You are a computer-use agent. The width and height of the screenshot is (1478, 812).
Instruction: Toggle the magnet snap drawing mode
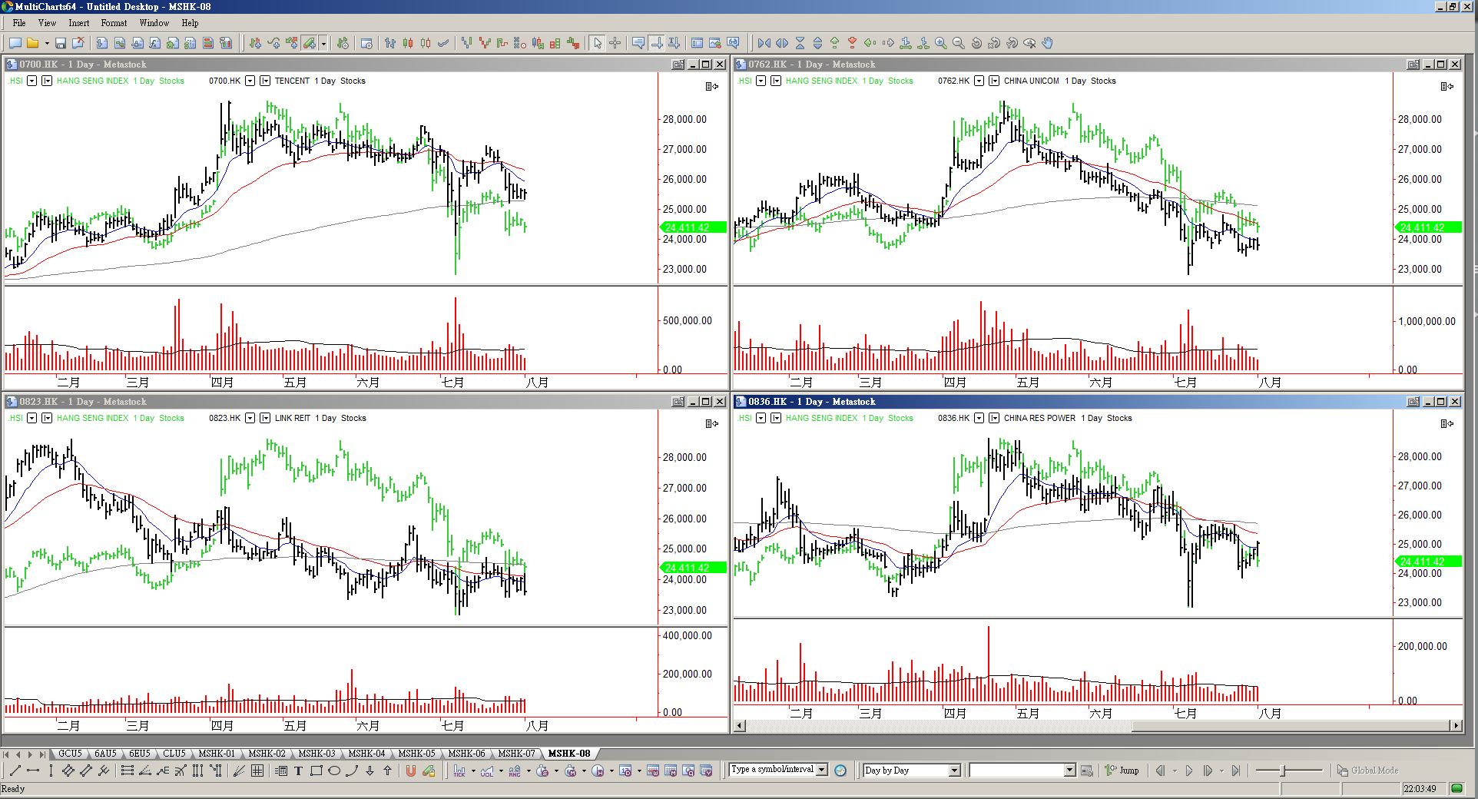point(411,771)
